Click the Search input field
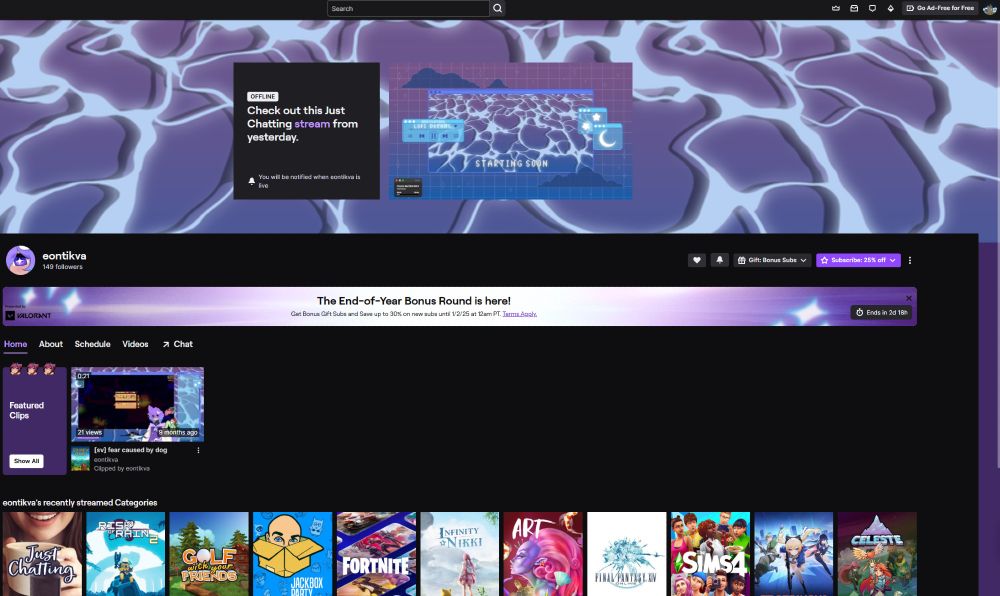This screenshot has width=1000, height=596. coord(408,8)
